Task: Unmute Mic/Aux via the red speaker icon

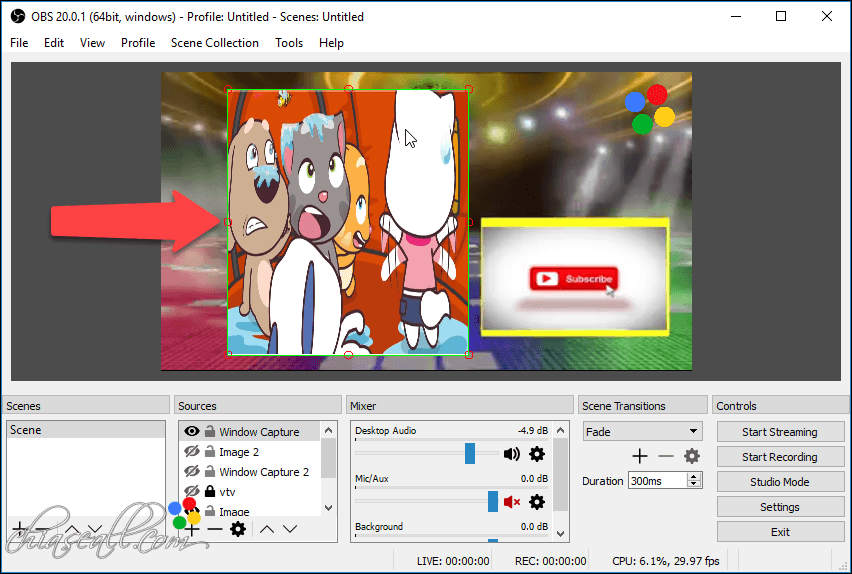Action: [x=511, y=502]
